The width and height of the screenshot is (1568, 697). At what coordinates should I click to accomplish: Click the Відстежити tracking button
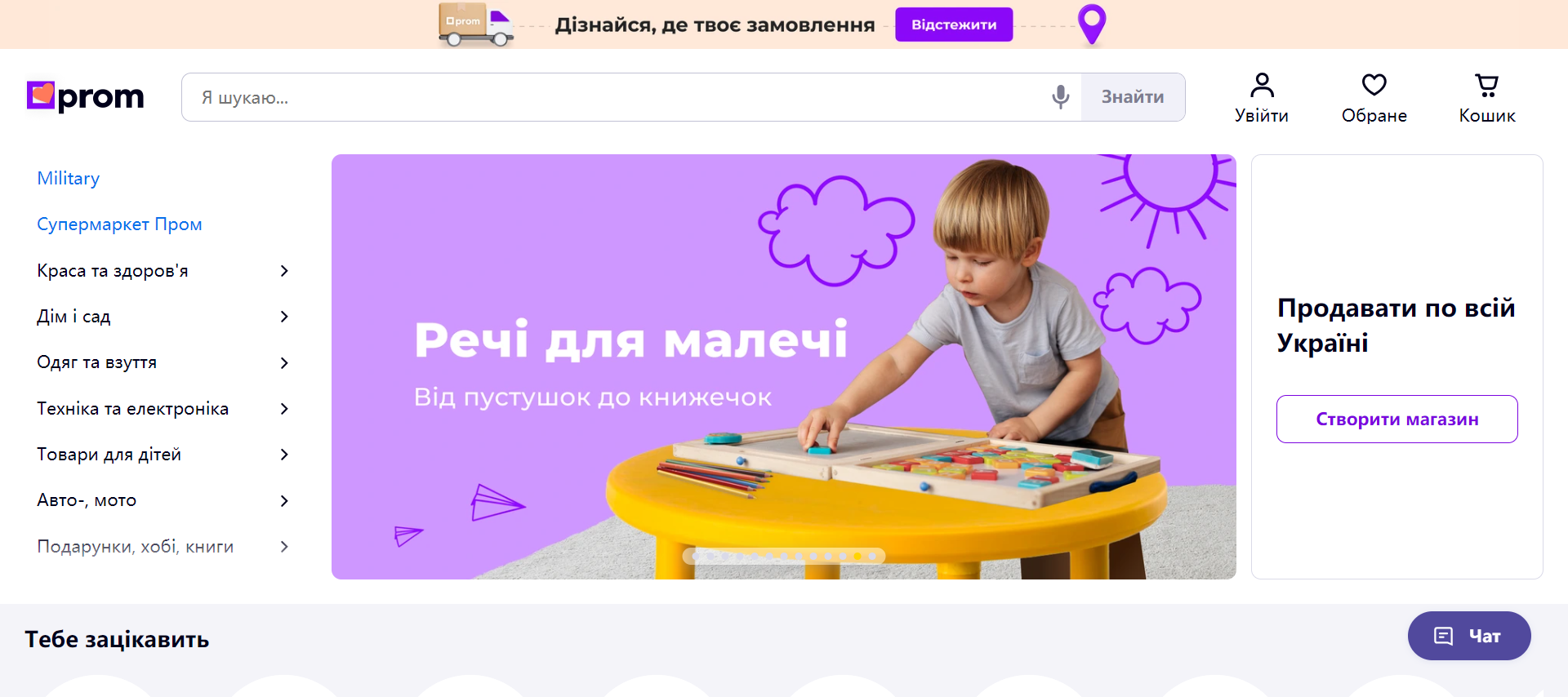[x=954, y=24]
